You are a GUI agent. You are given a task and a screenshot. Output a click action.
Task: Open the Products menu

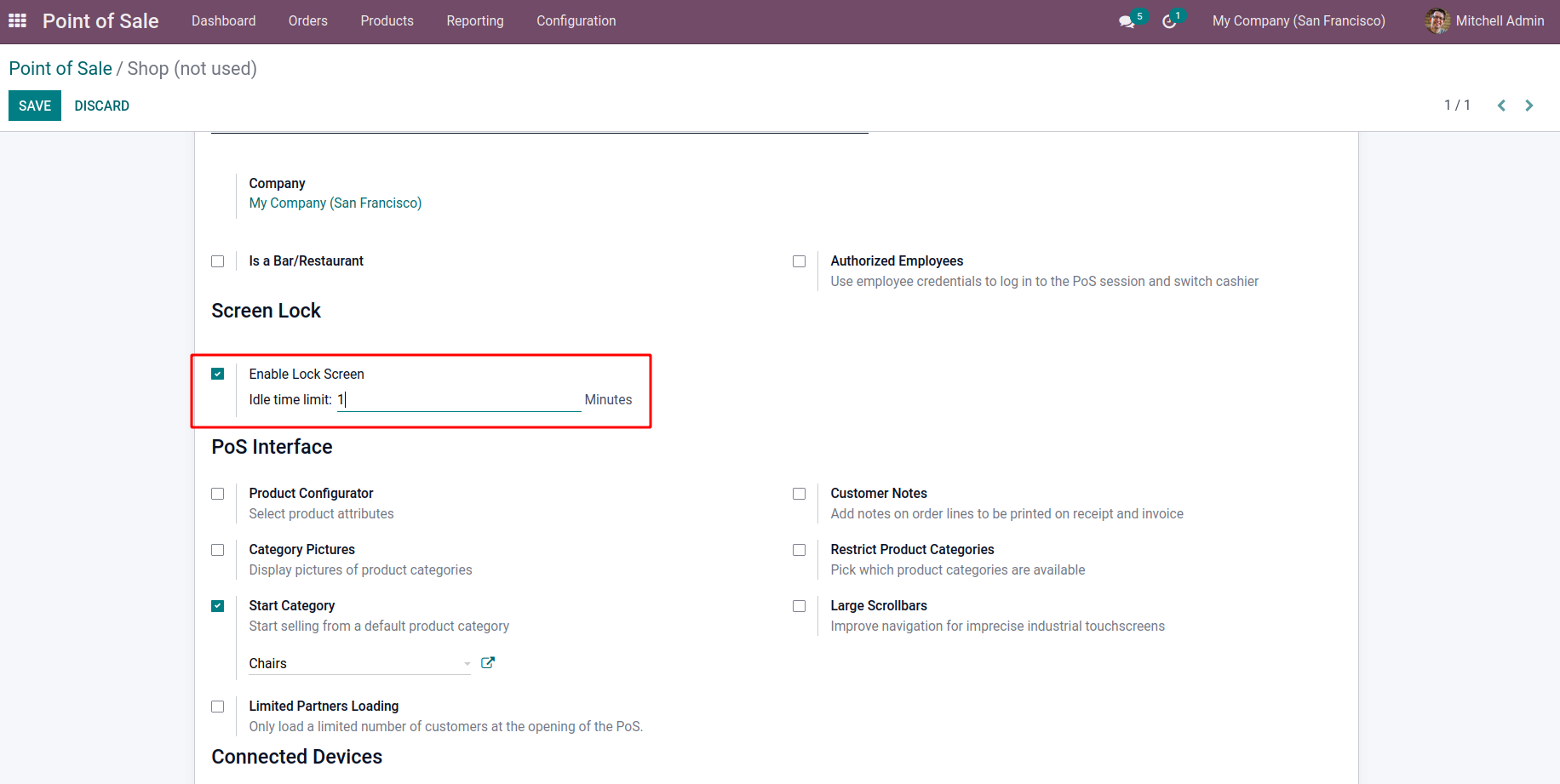click(x=387, y=20)
